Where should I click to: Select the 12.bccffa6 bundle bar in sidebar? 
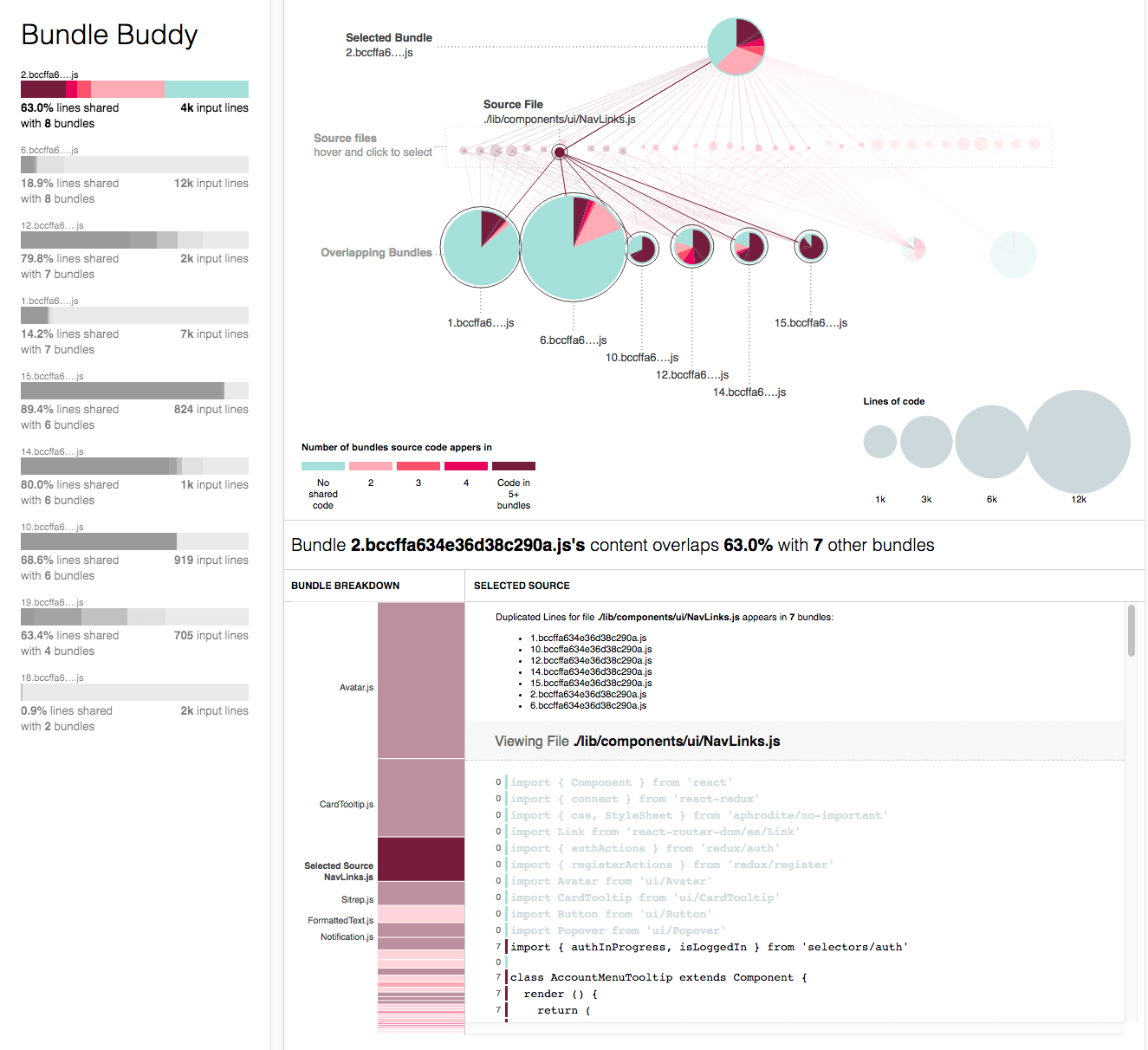pos(134,240)
